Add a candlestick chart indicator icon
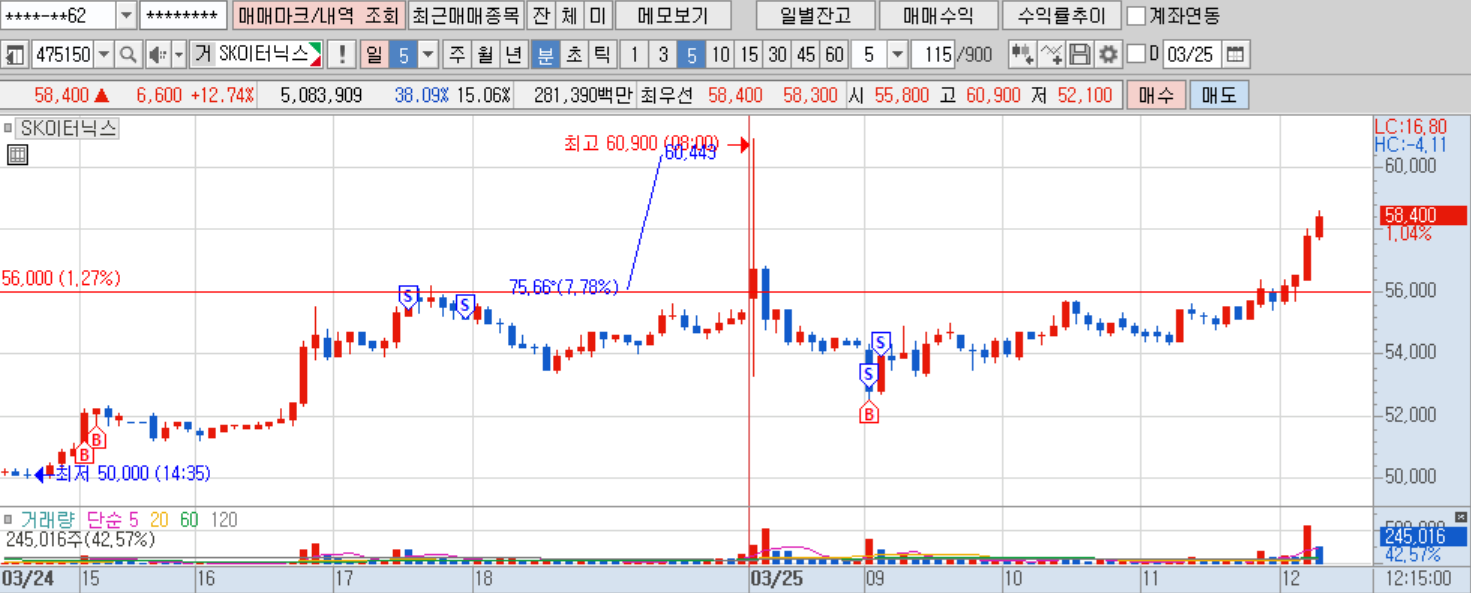This screenshot has width=1471, height=593. 1022,54
